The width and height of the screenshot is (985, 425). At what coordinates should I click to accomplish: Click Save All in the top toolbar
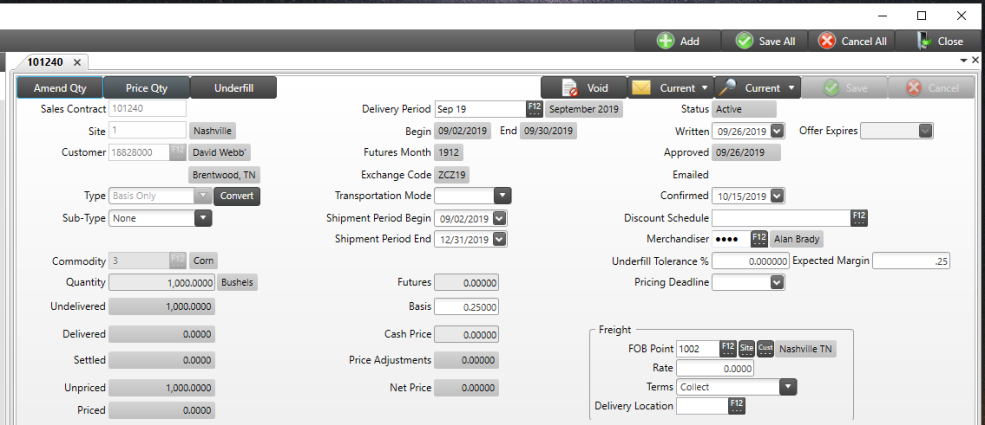765,41
